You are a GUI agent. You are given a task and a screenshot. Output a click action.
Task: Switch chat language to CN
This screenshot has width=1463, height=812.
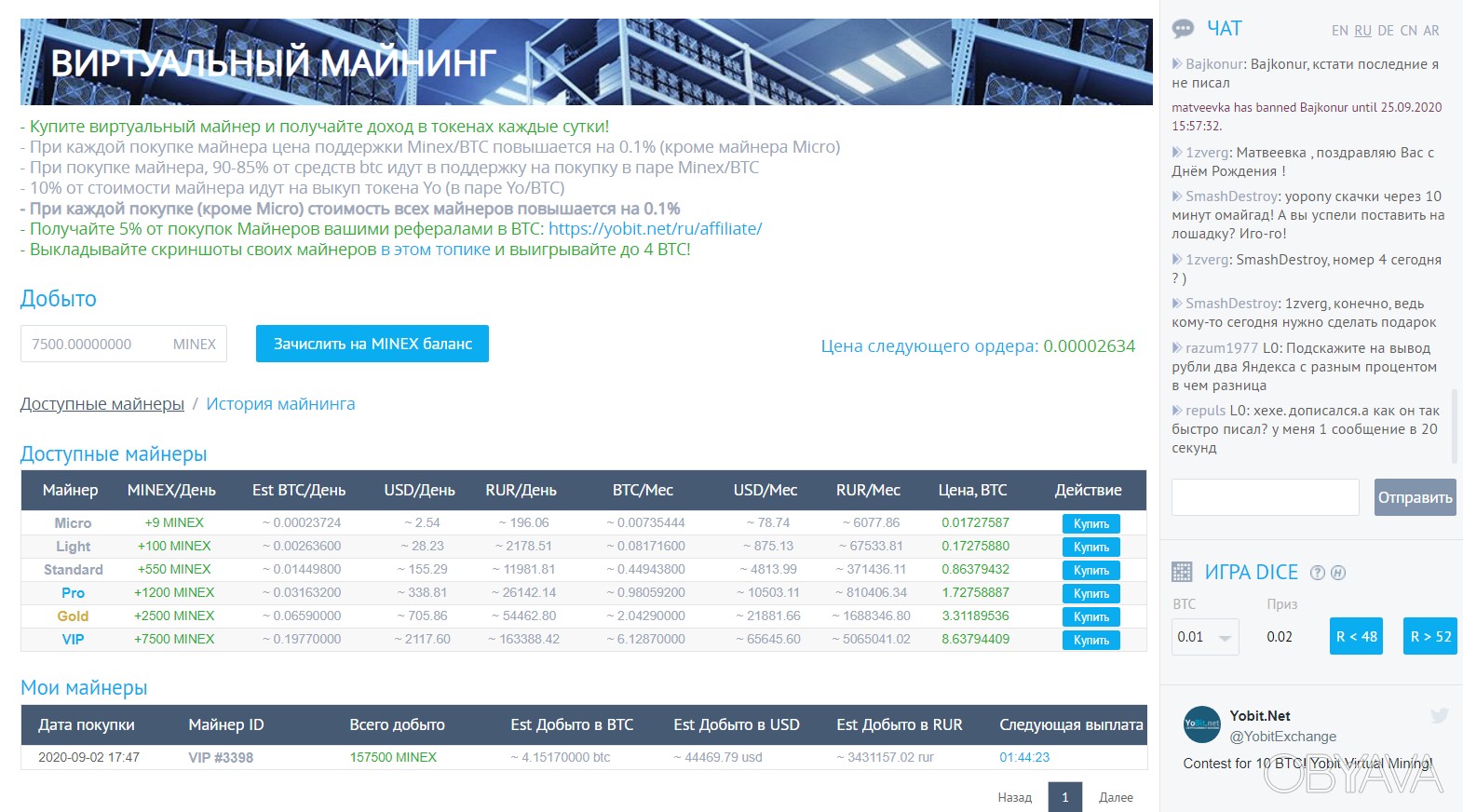1409,31
